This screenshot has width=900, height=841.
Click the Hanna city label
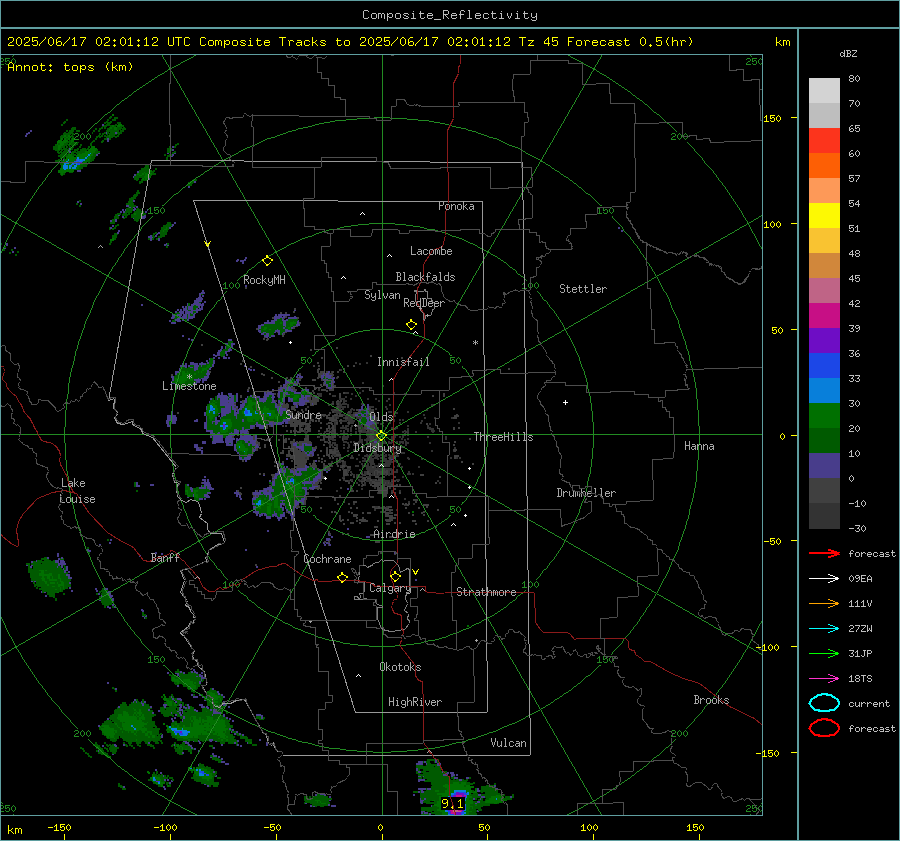699,446
